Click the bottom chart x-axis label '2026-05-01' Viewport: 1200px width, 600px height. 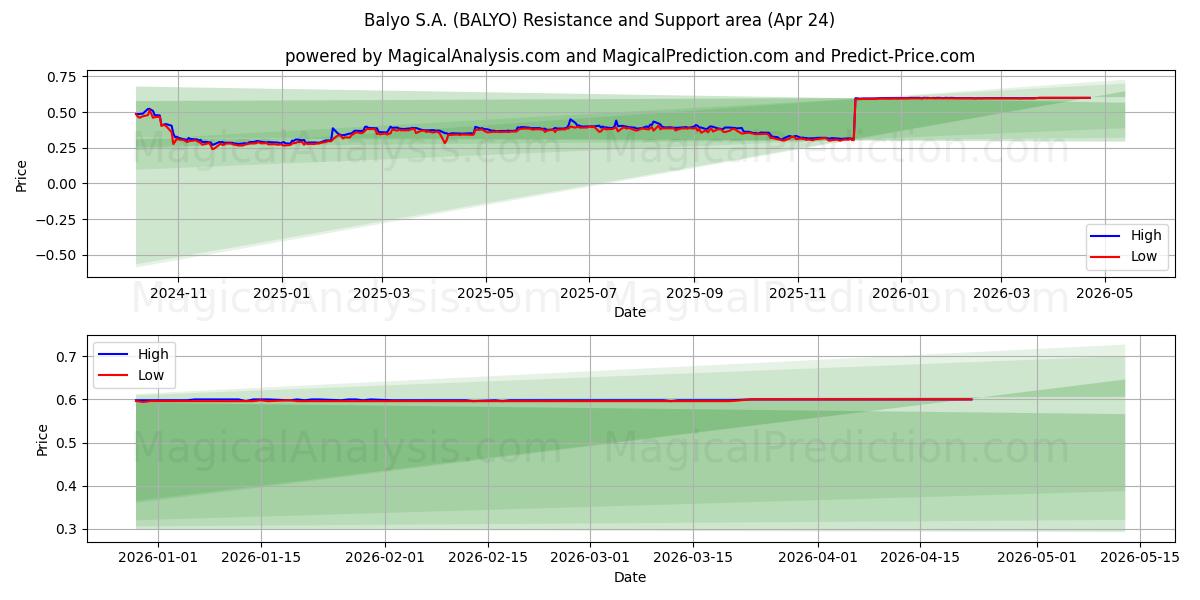coord(1039,558)
